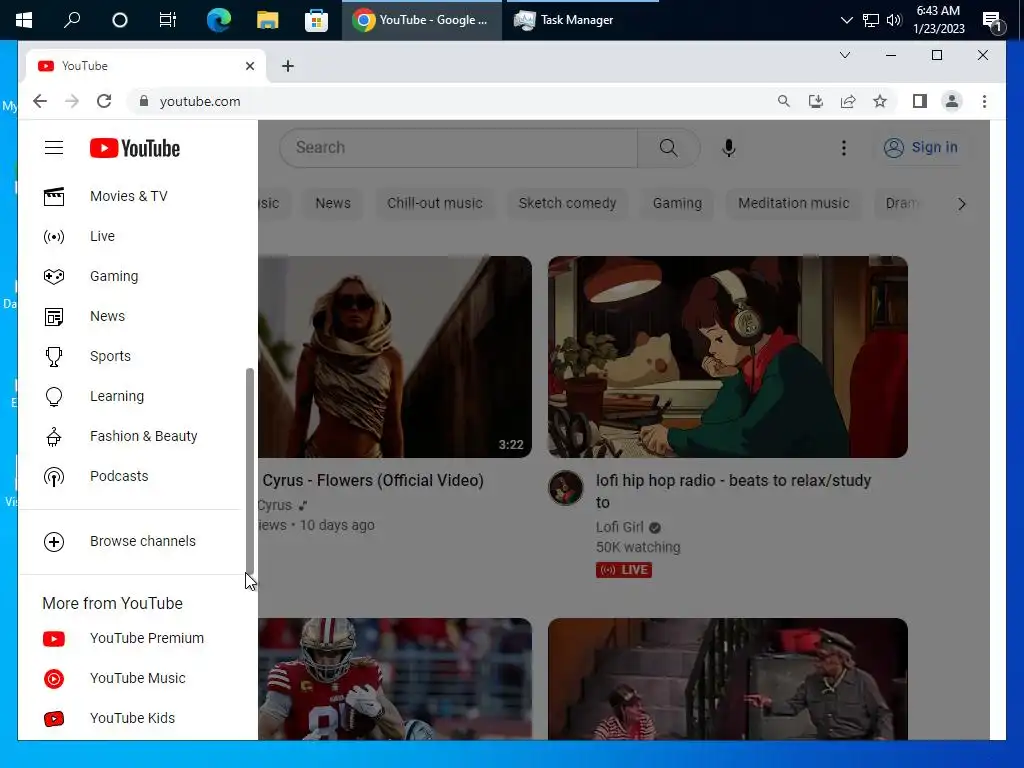
Task: Show hidden tray icons chevron
Action: pyautogui.click(x=846, y=20)
